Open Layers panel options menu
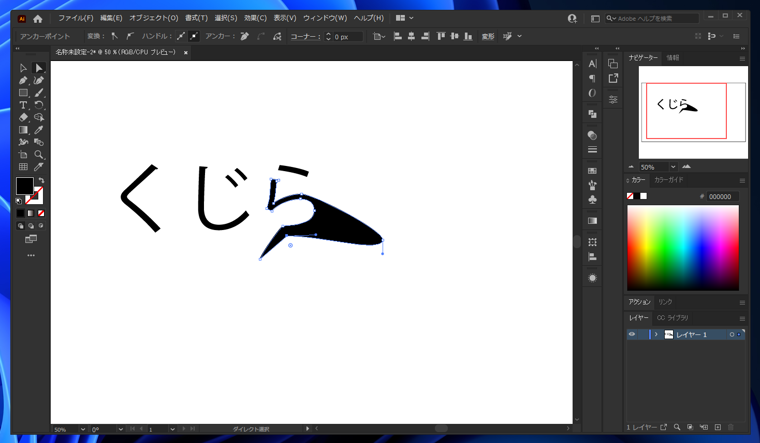 [742, 318]
